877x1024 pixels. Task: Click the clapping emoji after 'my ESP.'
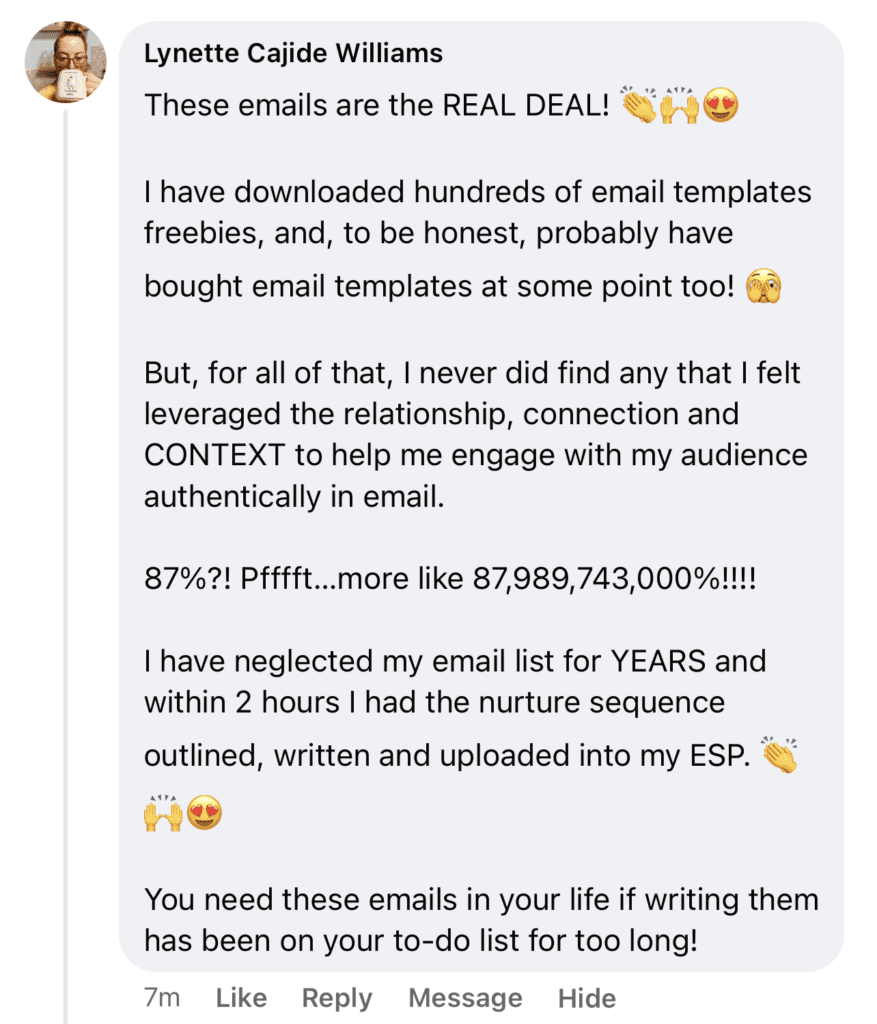(x=779, y=755)
